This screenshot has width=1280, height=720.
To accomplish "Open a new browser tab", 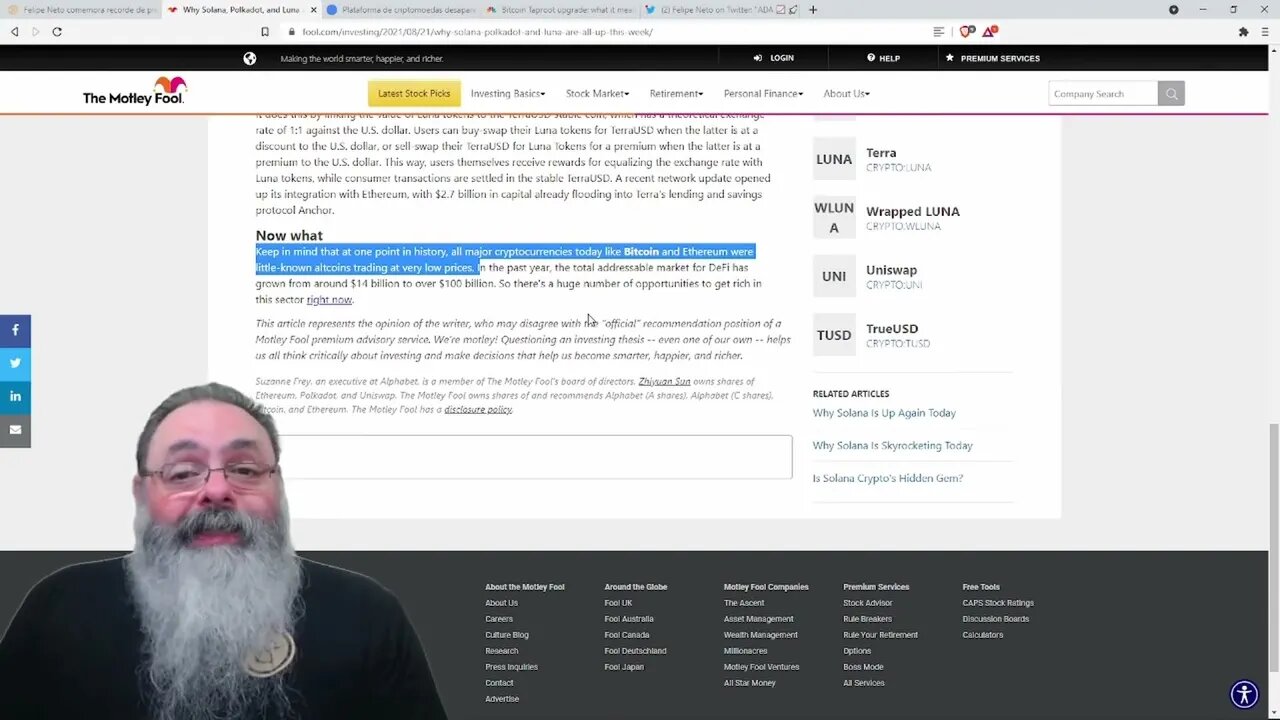I will tap(813, 10).
